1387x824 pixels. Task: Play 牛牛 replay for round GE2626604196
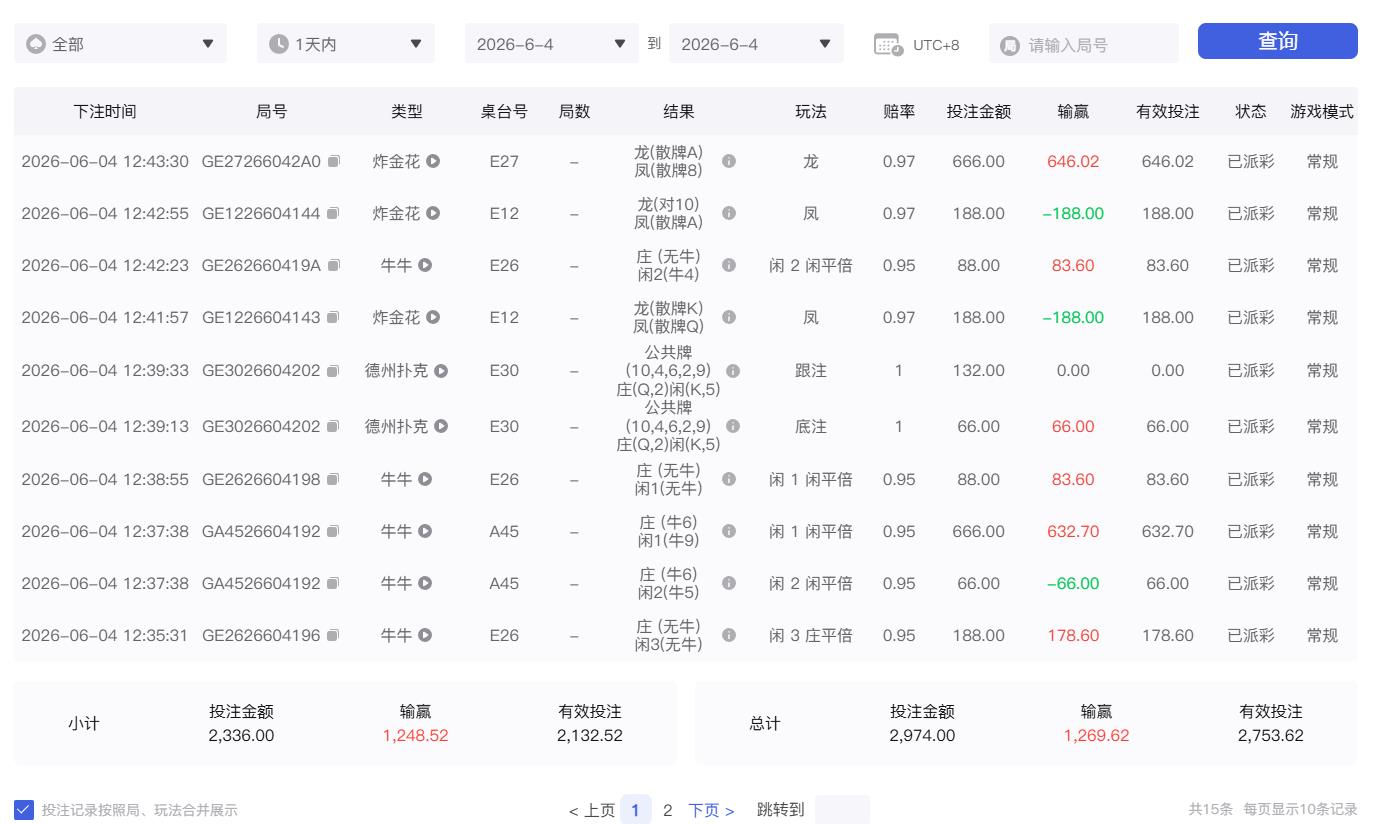(425, 635)
